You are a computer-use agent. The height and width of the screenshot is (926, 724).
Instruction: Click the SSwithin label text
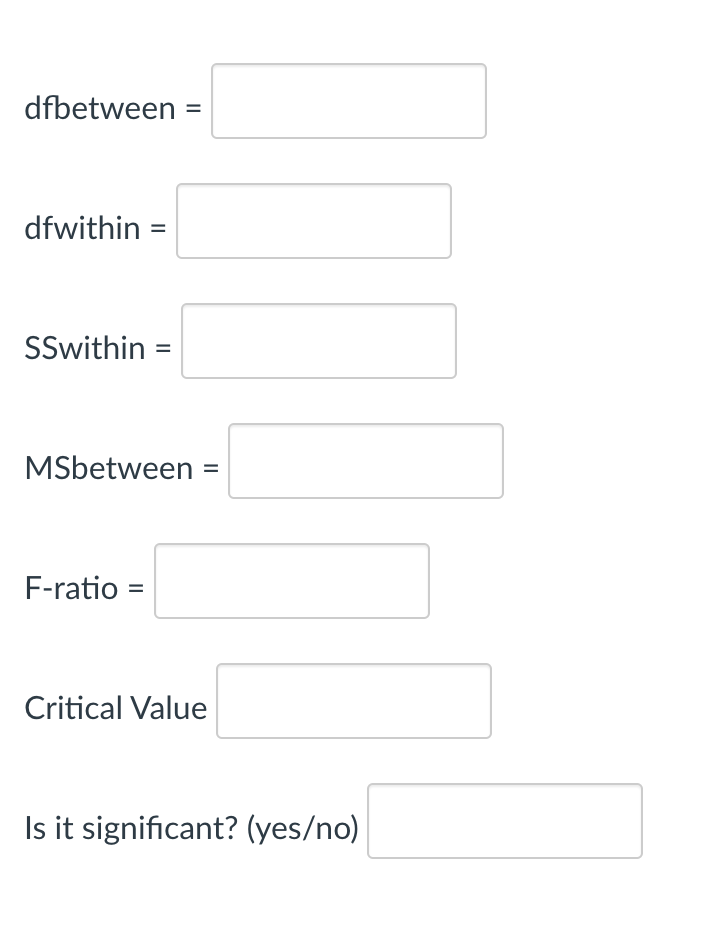point(85,348)
